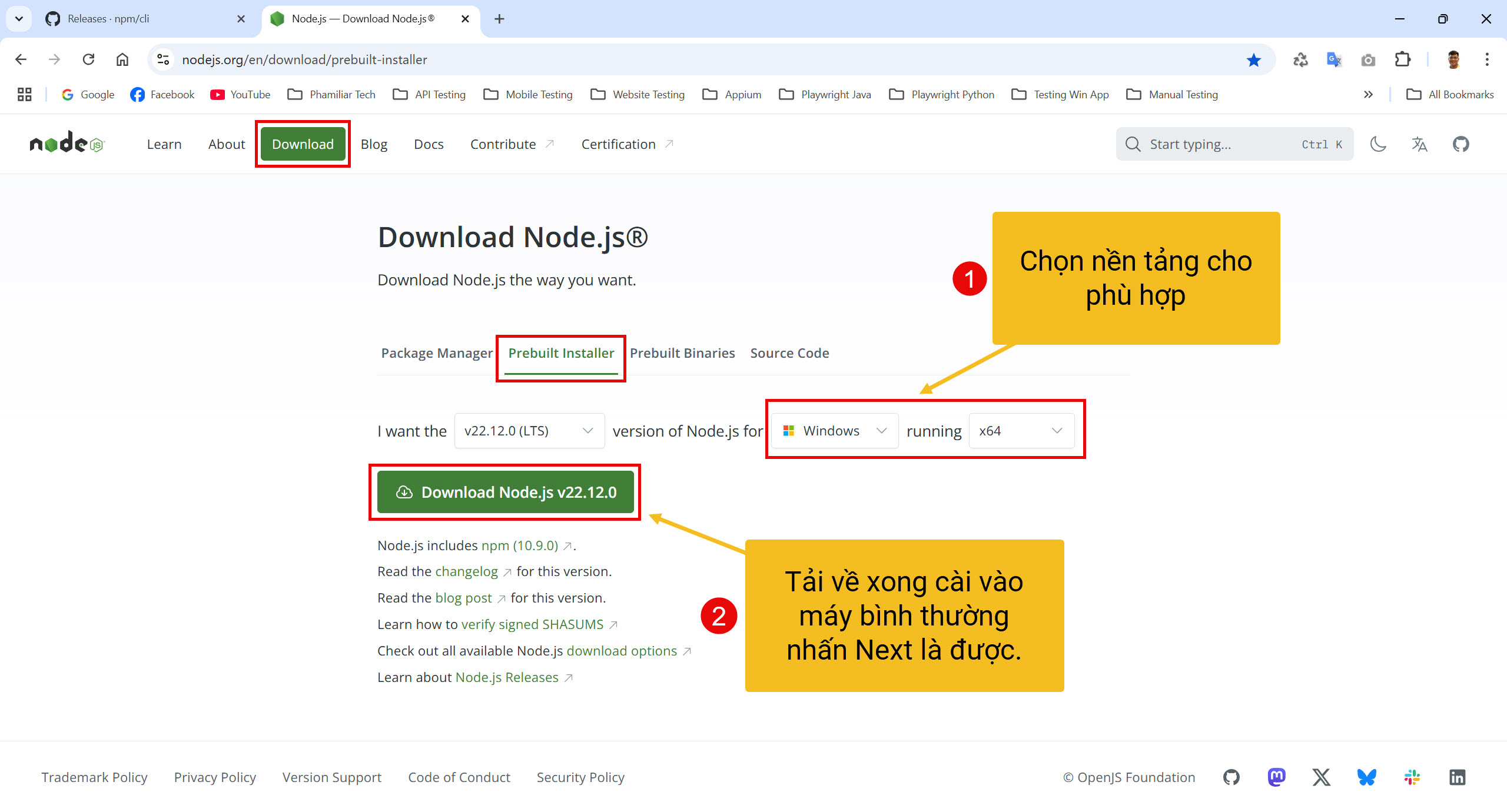The height and width of the screenshot is (812, 1507).
Task: Select the Source Code tab
Action: point(789,353)
